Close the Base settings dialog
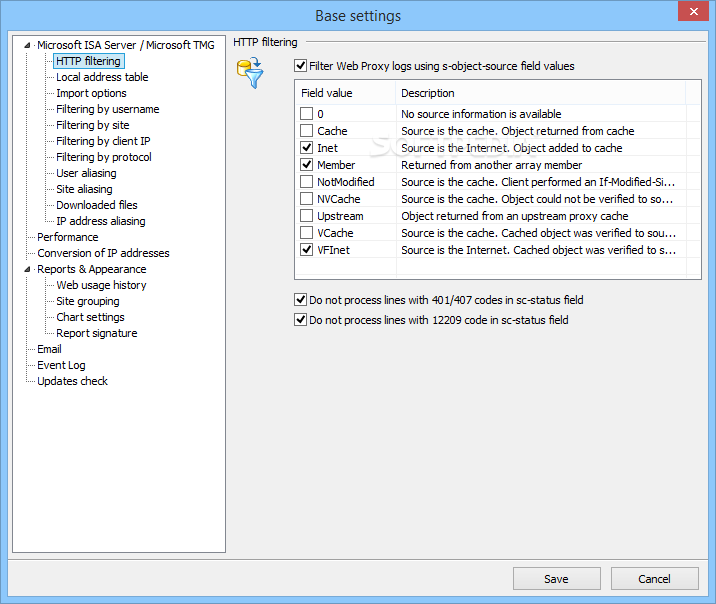716x604 pixels. 693,11
